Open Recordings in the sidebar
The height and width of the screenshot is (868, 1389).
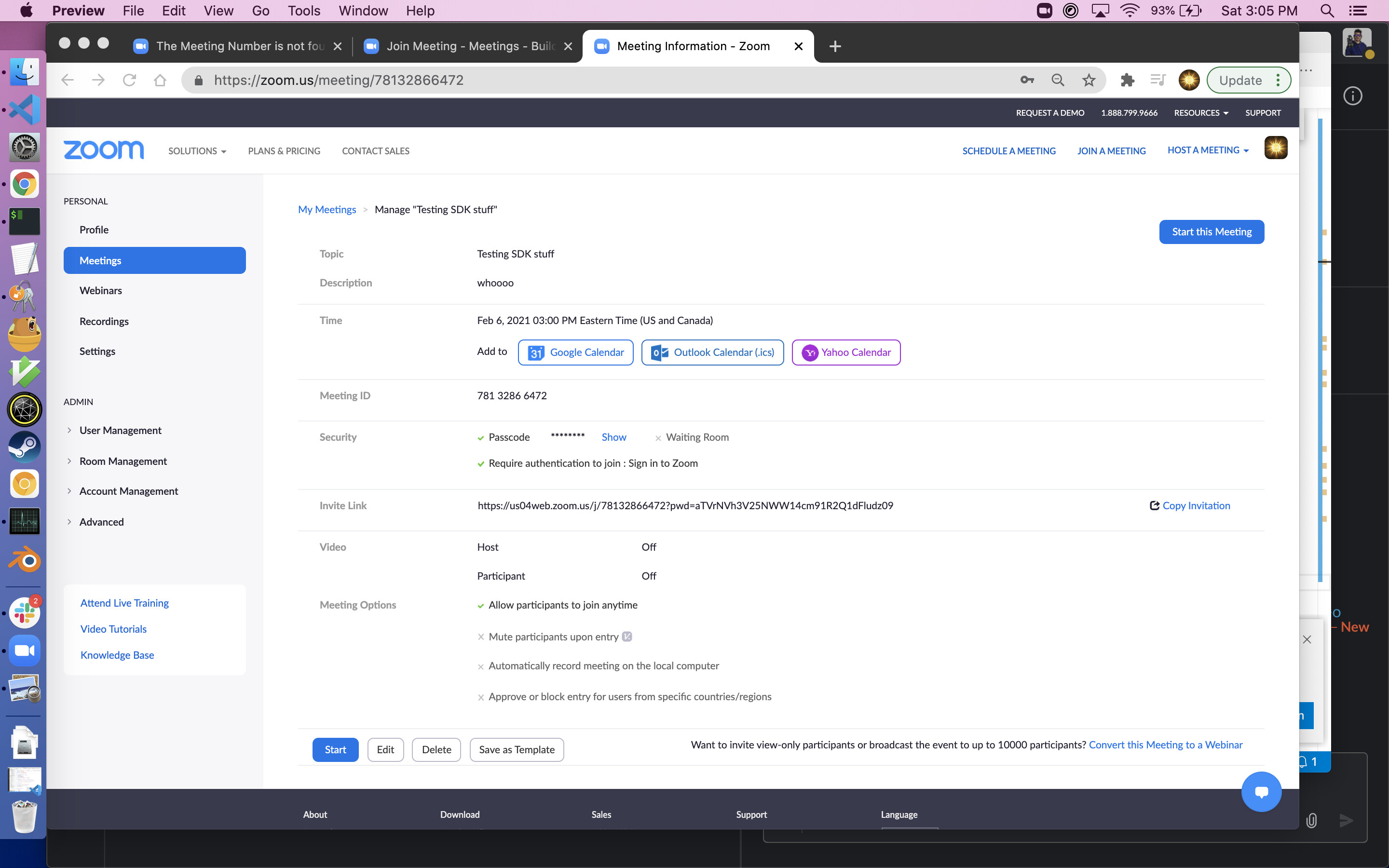click(104, 322)
